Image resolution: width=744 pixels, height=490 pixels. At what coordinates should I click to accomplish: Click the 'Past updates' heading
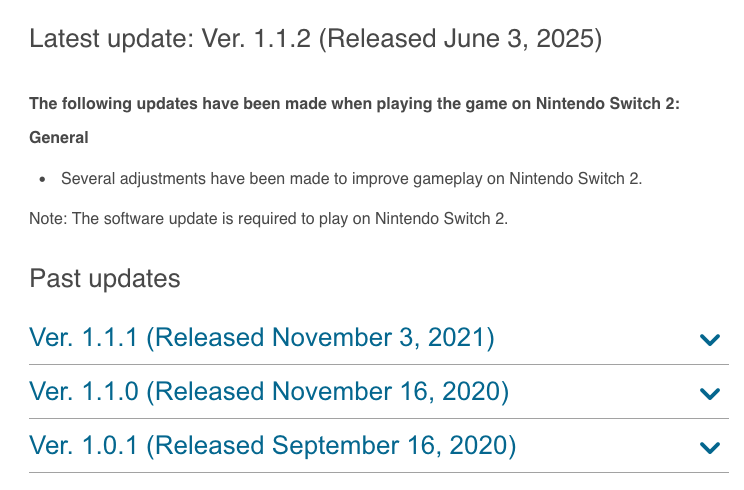105,278
